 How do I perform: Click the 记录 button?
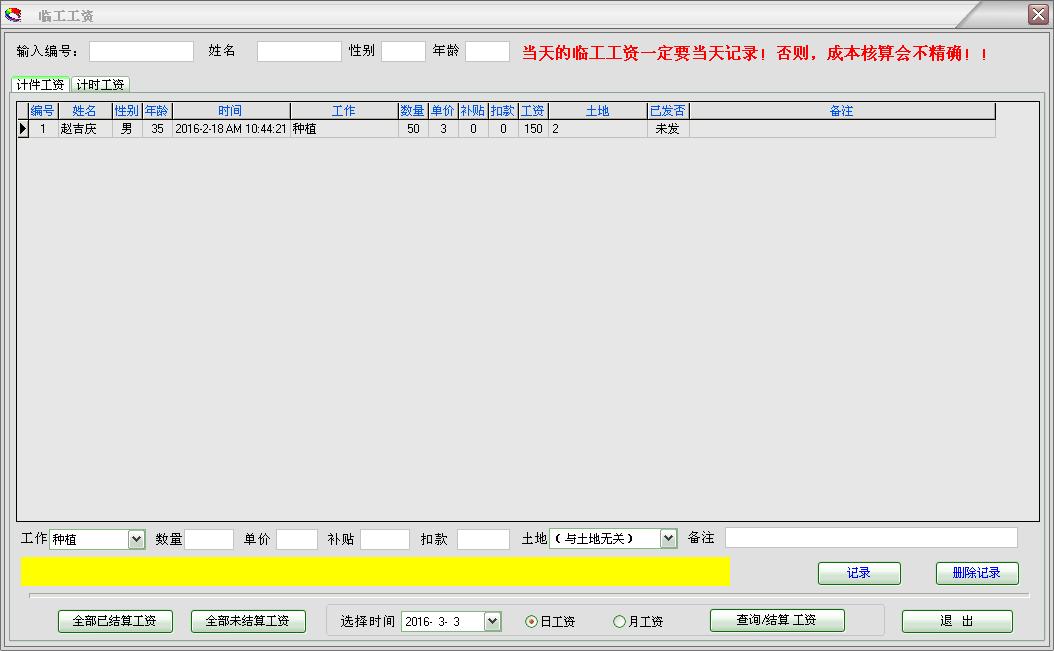860,573
